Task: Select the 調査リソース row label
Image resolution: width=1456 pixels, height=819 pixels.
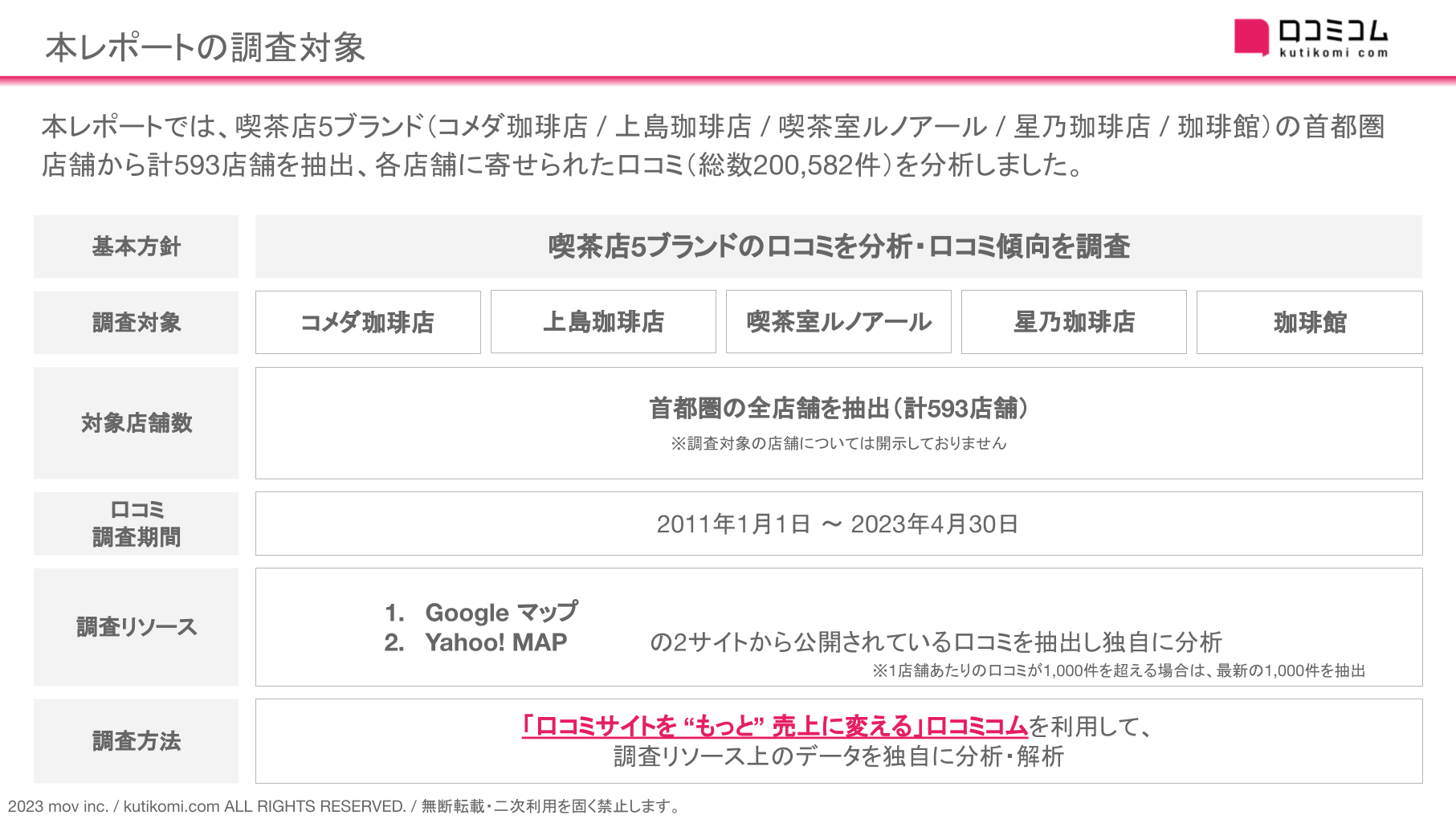Action: tap(137, 627)
